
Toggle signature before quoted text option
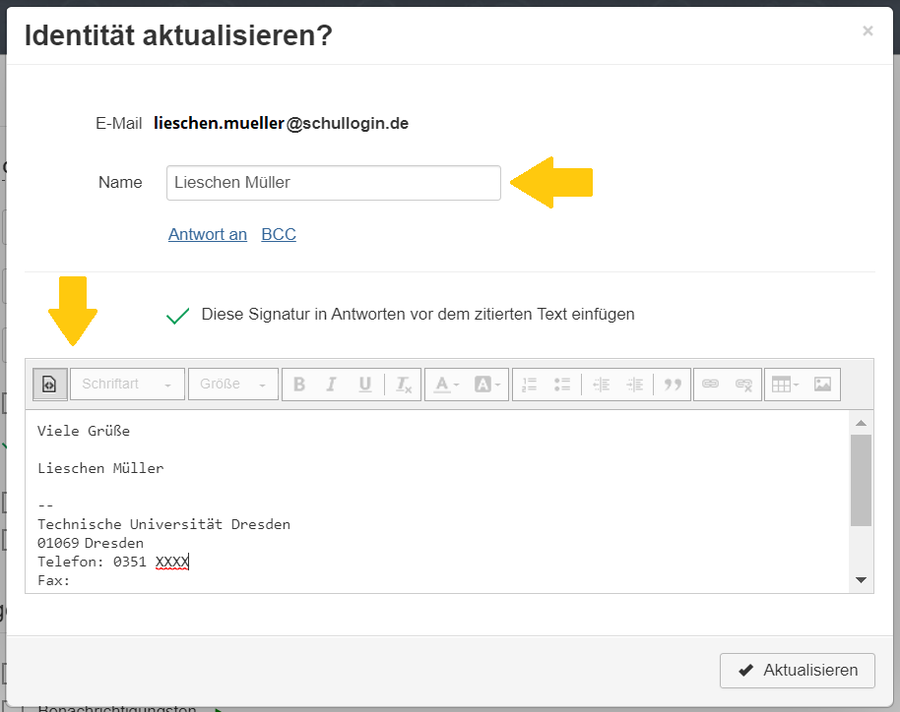178,315
